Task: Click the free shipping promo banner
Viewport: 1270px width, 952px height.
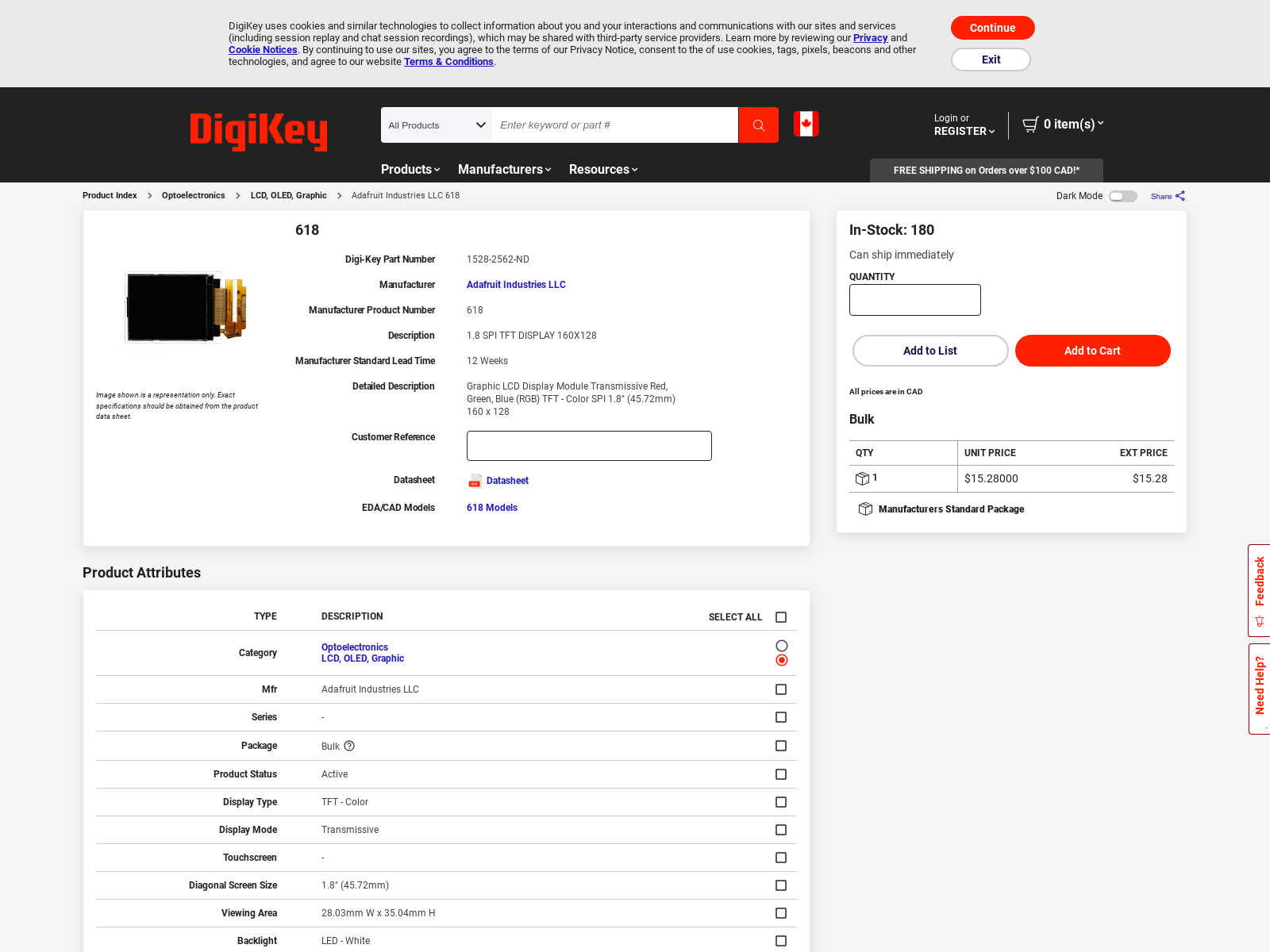Action: (987, 171)
